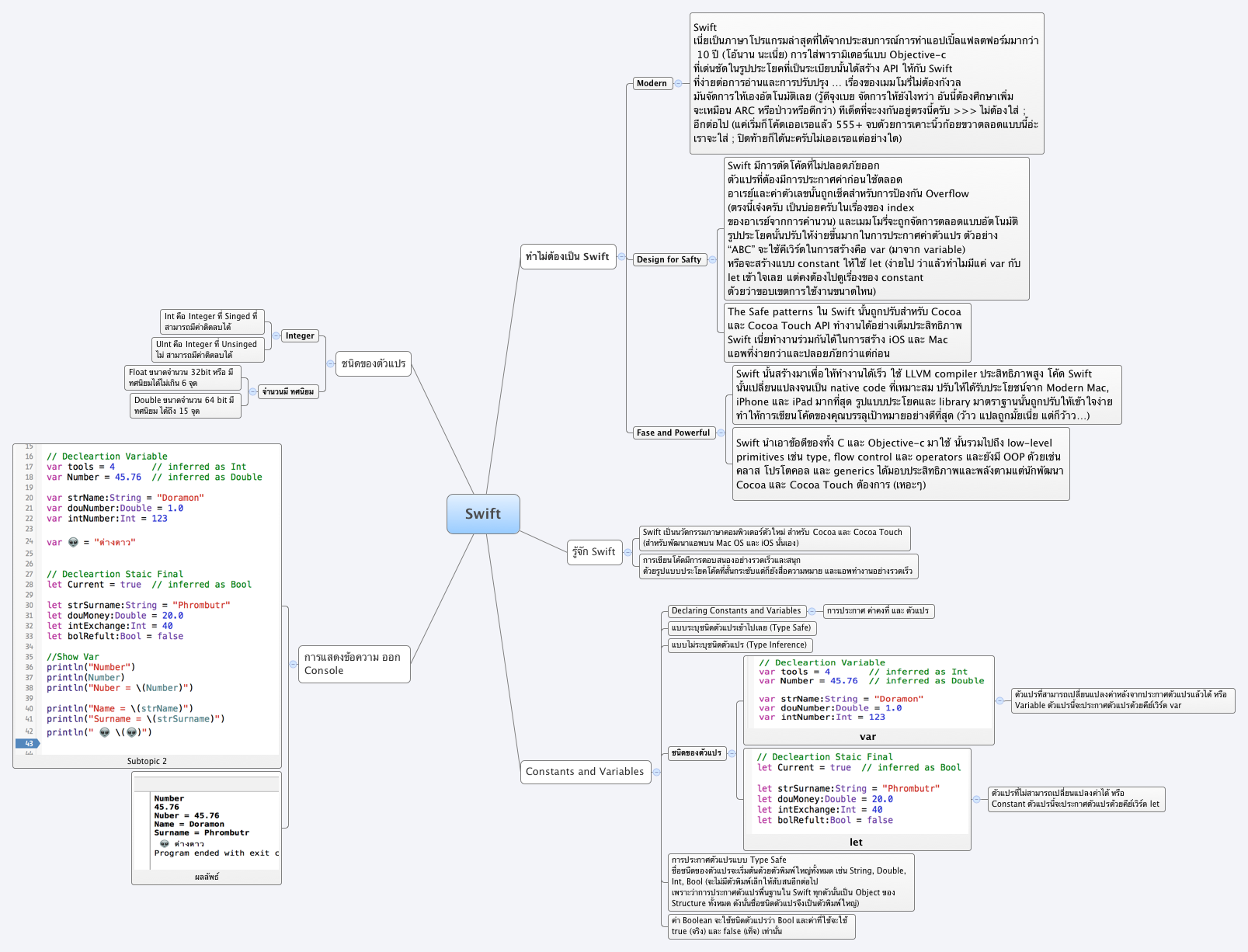Select the การแสดงข้อความ ออก Console node
Screen dimensions: 1248x952
click(354, 664)
